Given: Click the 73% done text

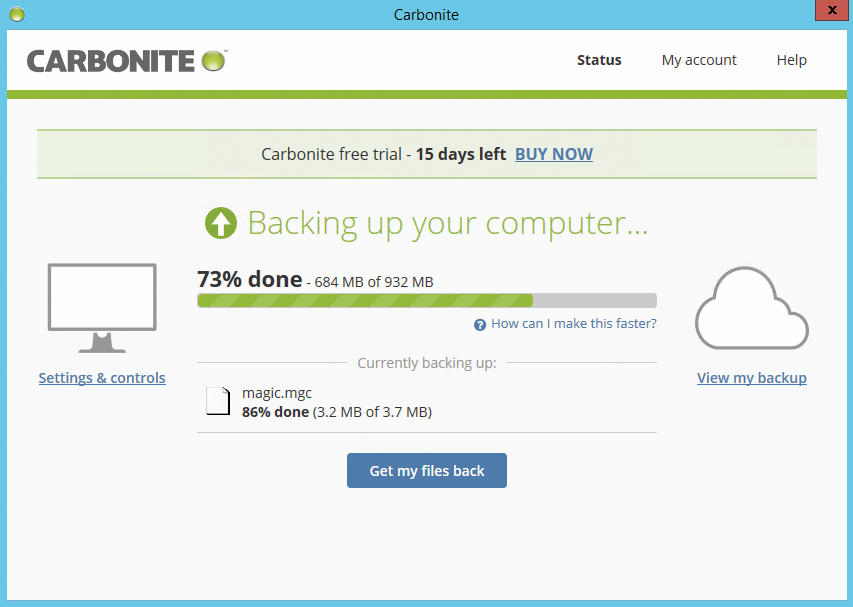Looking at the screenshot, I should [250, 279].
